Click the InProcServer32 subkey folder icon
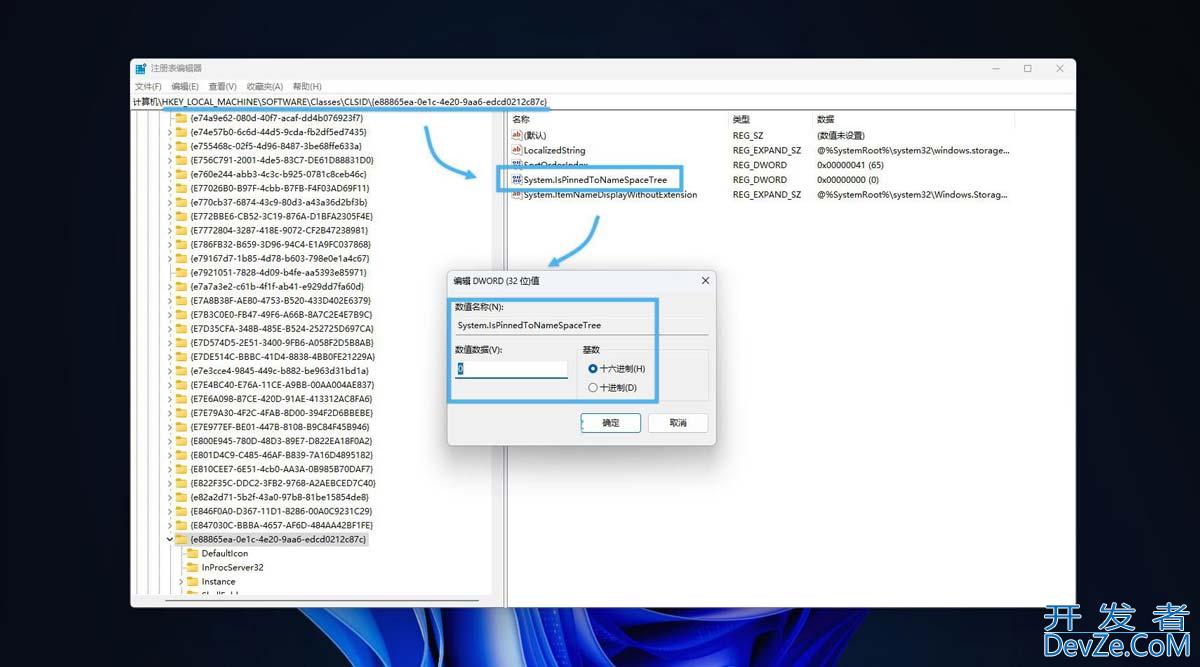The width and height of the screenshot is (1200, 667). 192,567
